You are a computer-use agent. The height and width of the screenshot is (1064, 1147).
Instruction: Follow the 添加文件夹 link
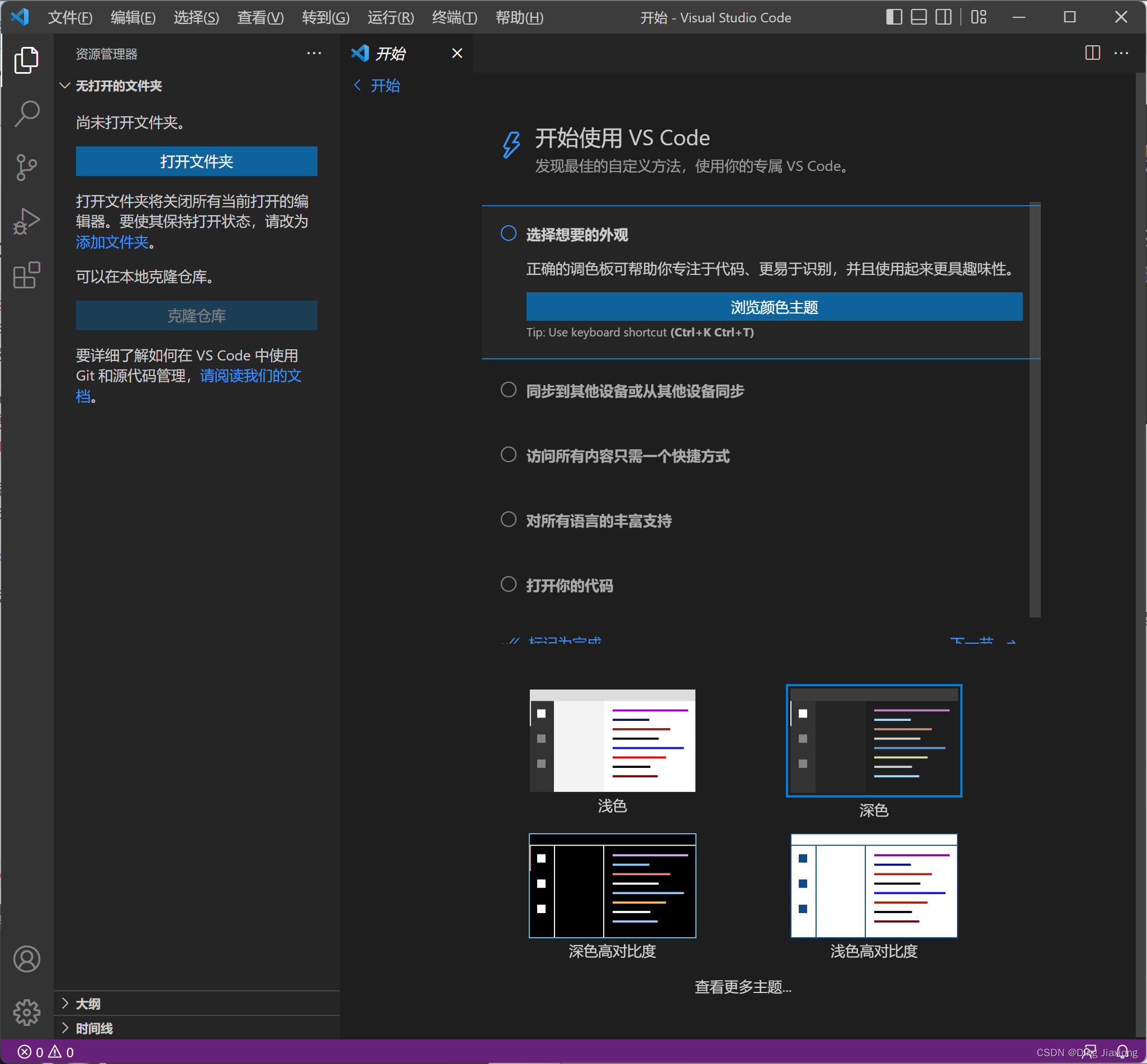[112, 243]
